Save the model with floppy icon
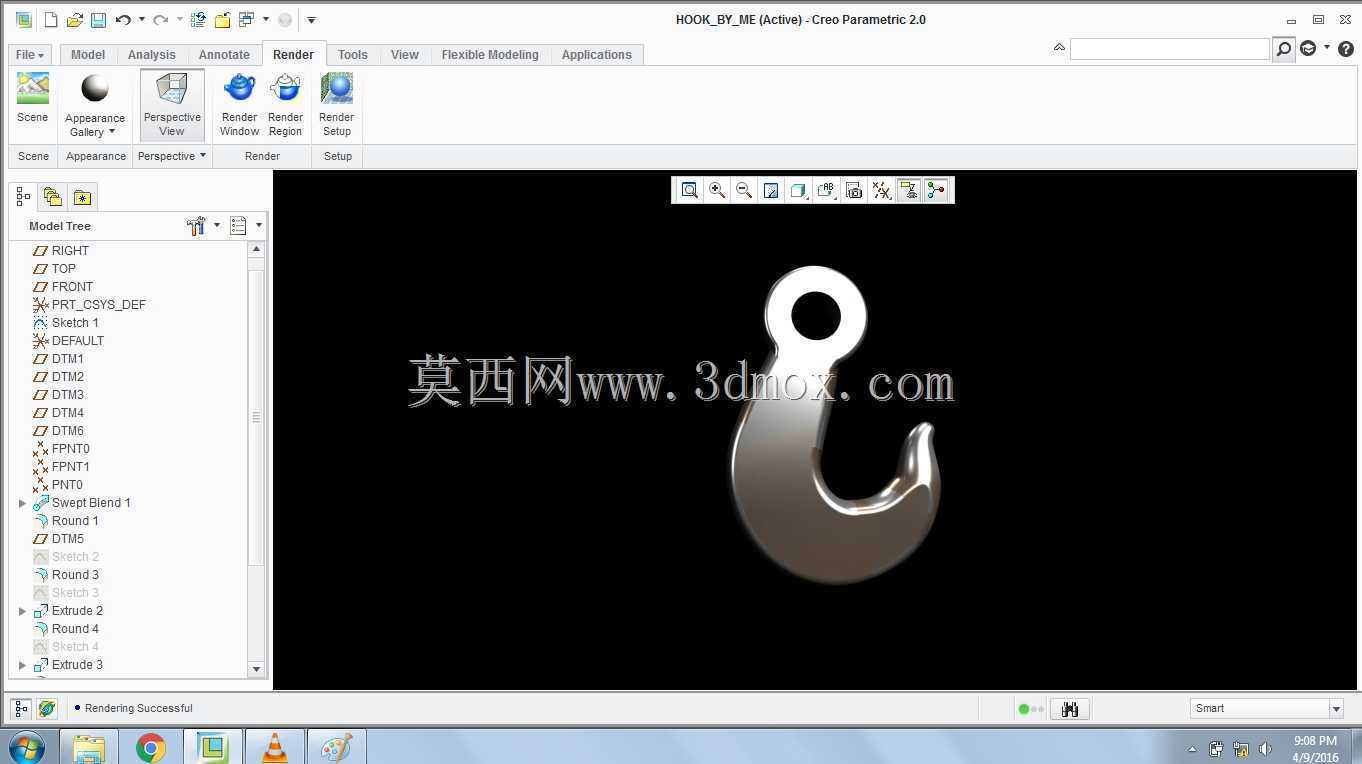Image resolution: width=1362 pixels, height=764 pixels. coord(98,20)
